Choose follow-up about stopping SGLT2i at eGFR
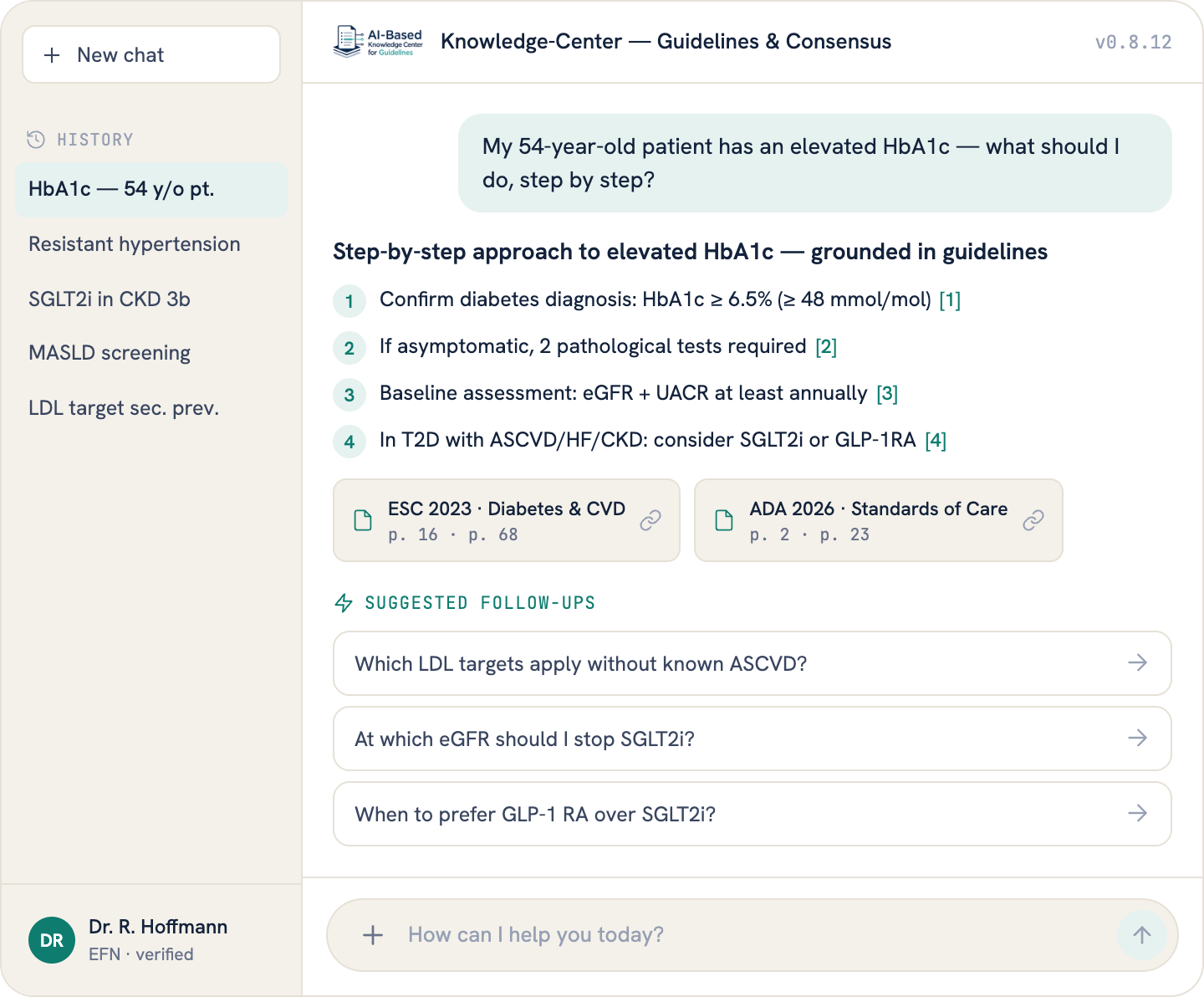This screenshot has height=997, width=1204. coord(752,739)
